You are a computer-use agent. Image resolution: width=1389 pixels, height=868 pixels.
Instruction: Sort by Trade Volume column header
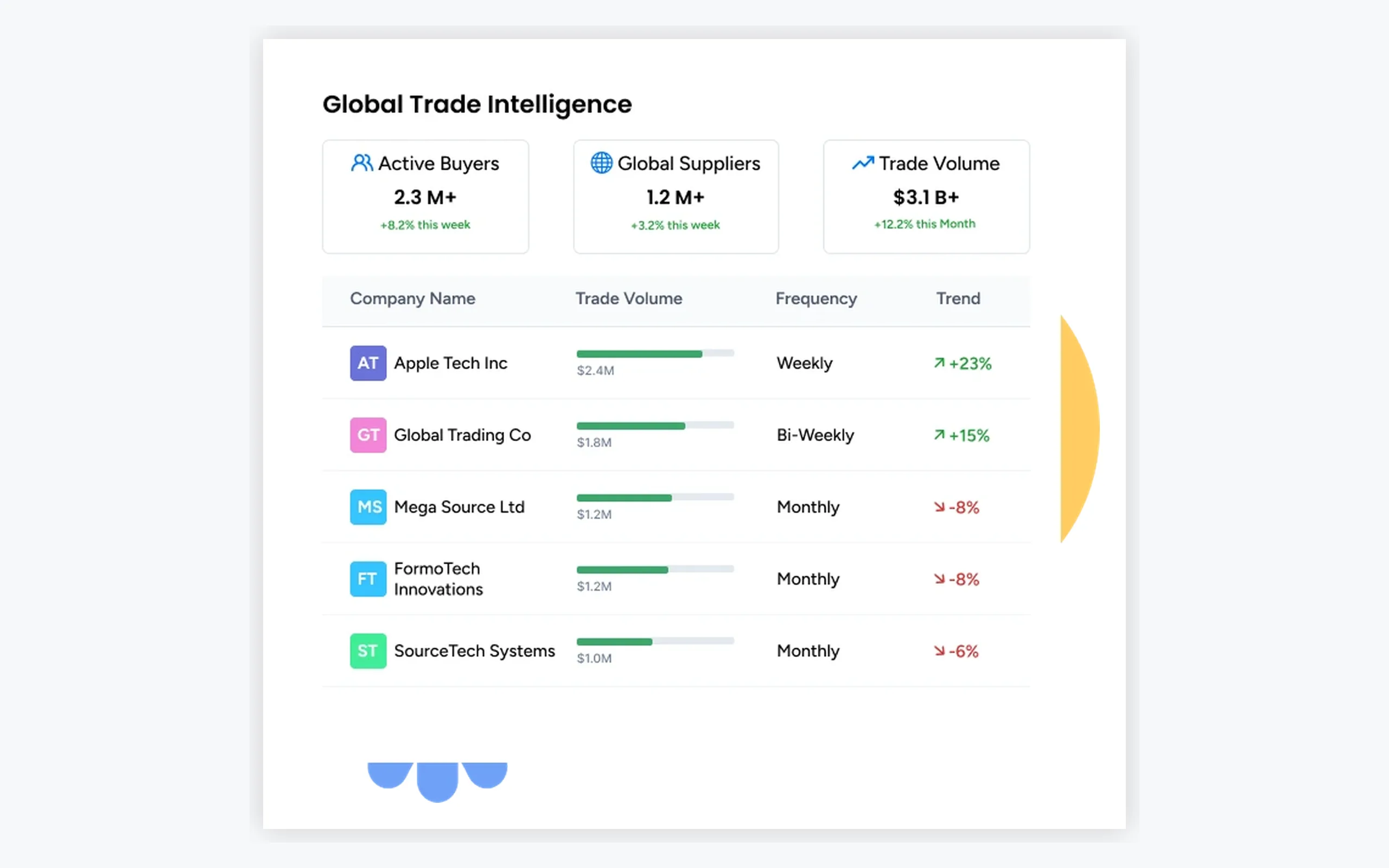pyautogui.click(x=629, y=298)
